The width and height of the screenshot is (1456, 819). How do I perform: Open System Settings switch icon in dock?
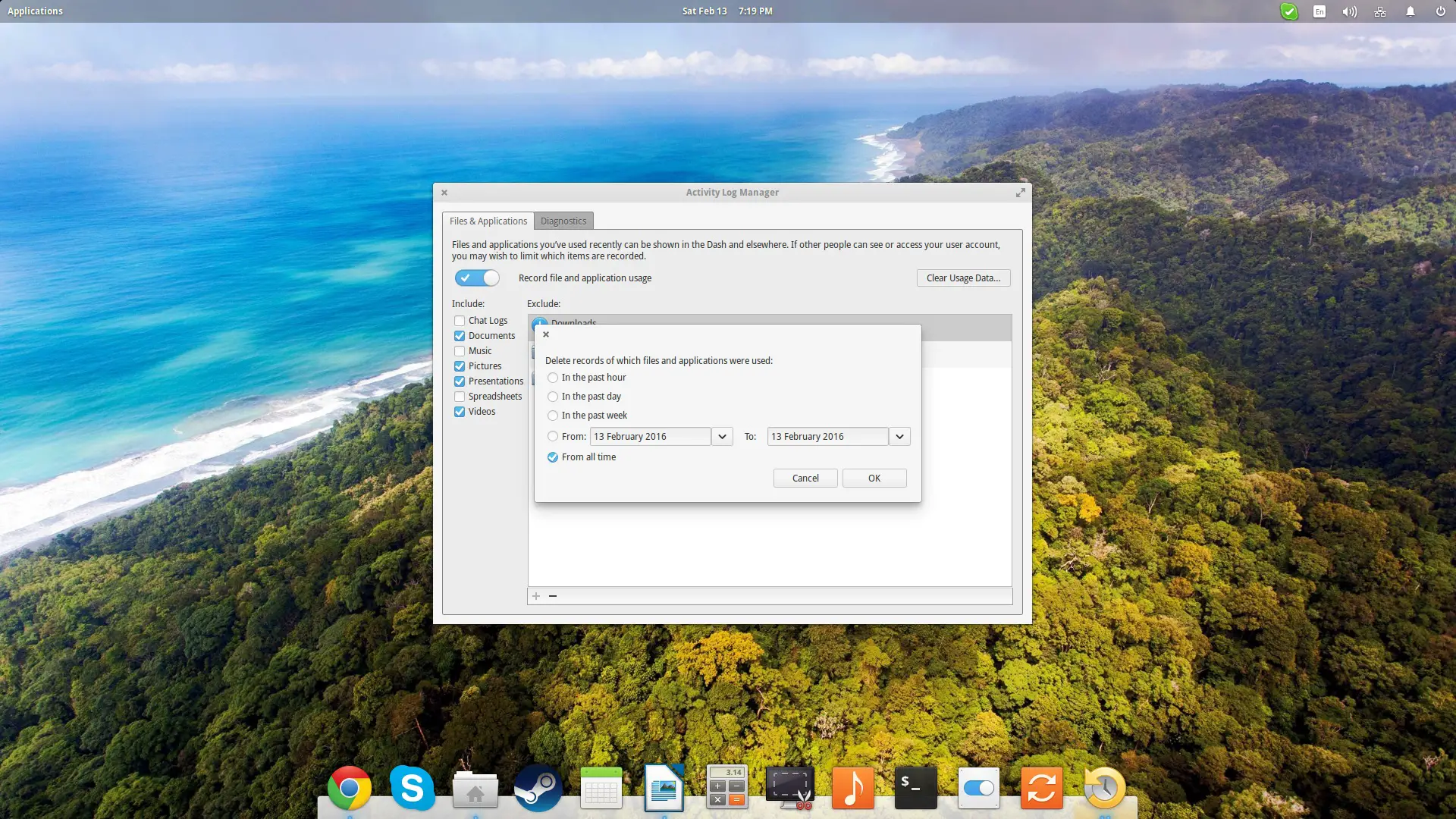point(979,789)
